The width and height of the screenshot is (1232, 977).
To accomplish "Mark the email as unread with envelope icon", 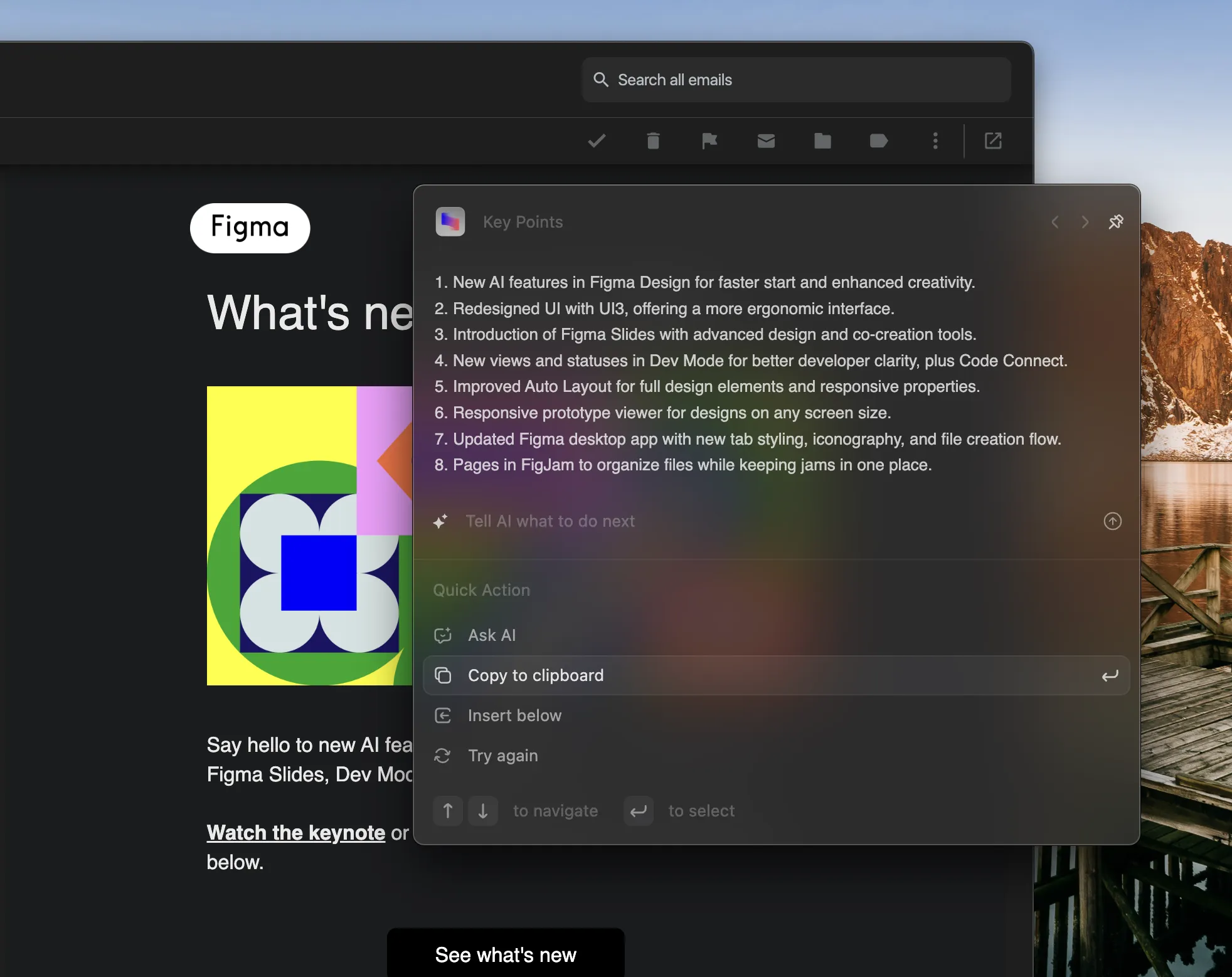I will 766,140.
